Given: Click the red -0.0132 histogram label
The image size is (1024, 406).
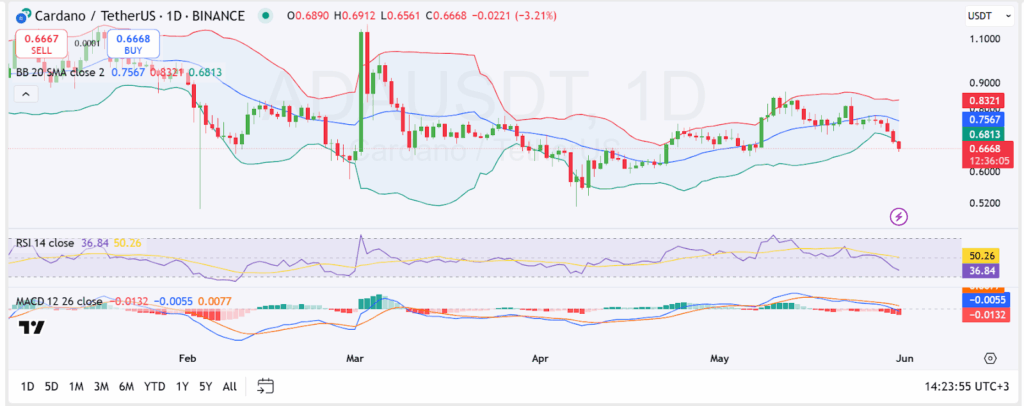Looking at the screenshot, I should click(x=986, y=315).
